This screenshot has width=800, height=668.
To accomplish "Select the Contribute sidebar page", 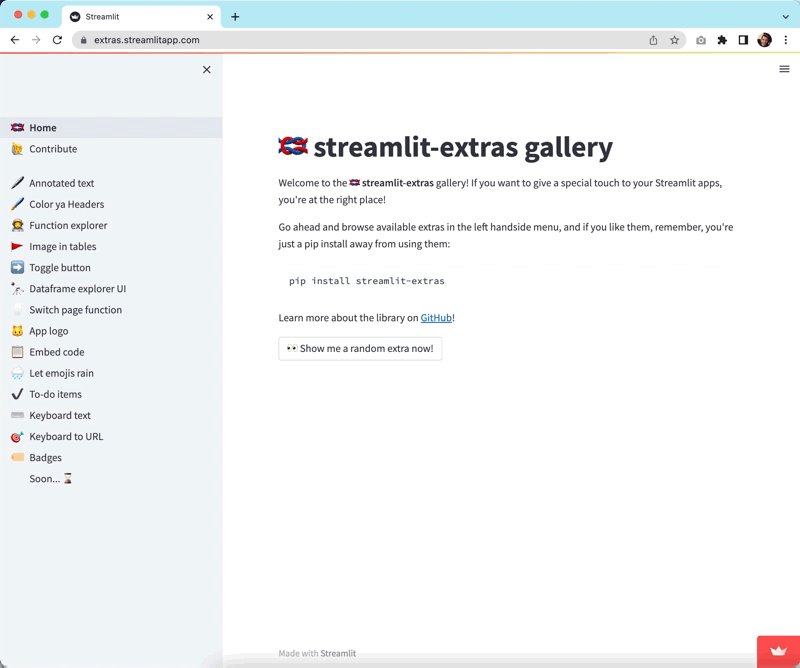I will [x=53, y=148].
